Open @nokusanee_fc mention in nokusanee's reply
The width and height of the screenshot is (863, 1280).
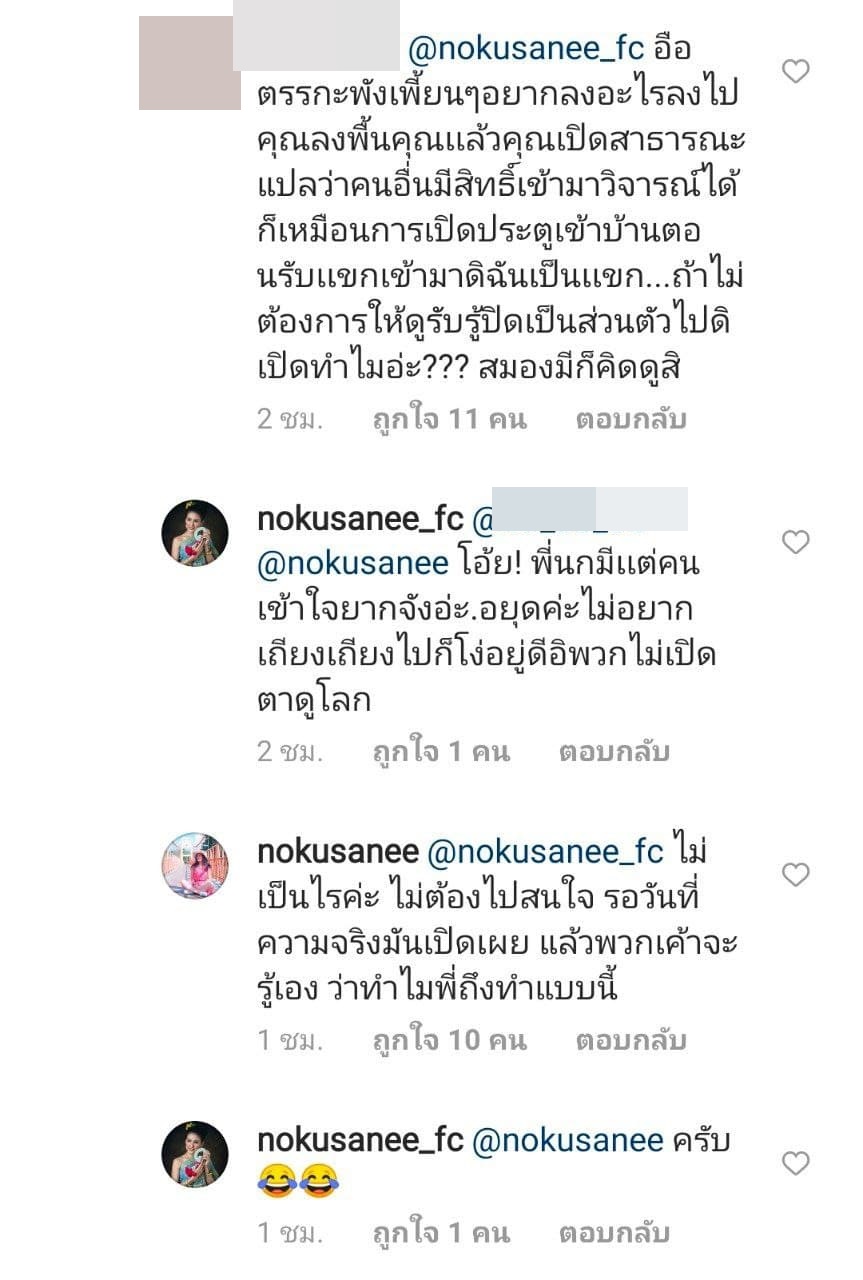(x=545, y=852)
